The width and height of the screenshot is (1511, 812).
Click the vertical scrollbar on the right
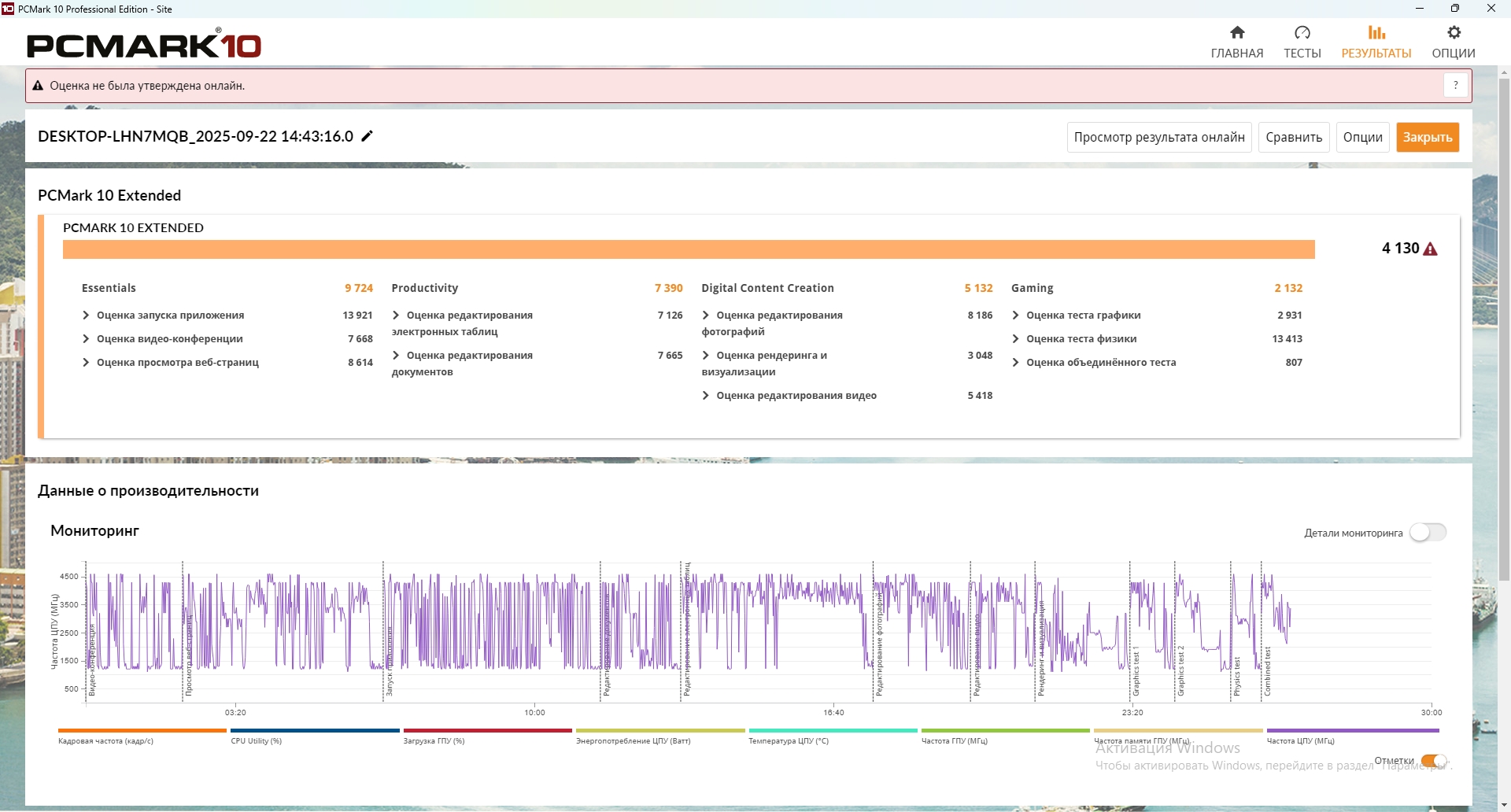tap(1504, 330)
